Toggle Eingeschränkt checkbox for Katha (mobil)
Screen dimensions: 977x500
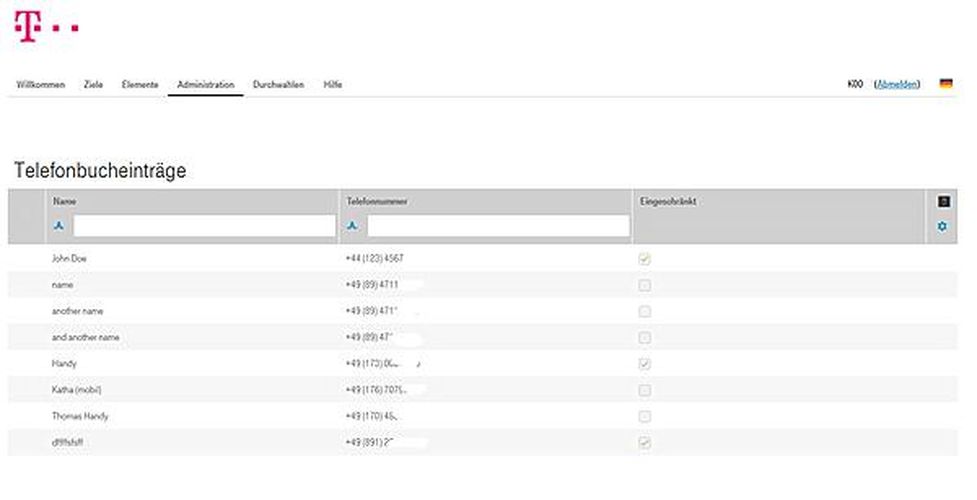[645, 390]
